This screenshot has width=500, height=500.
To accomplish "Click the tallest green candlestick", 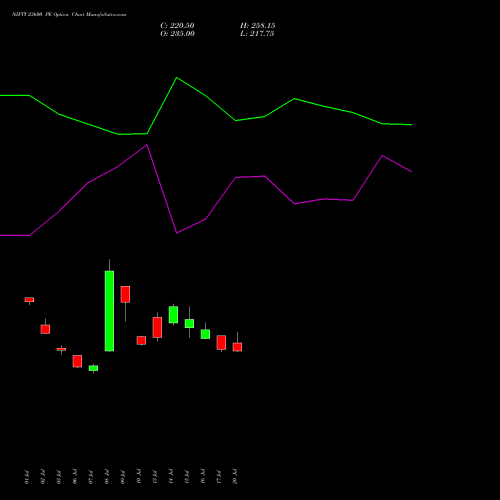I will (109, 311).
